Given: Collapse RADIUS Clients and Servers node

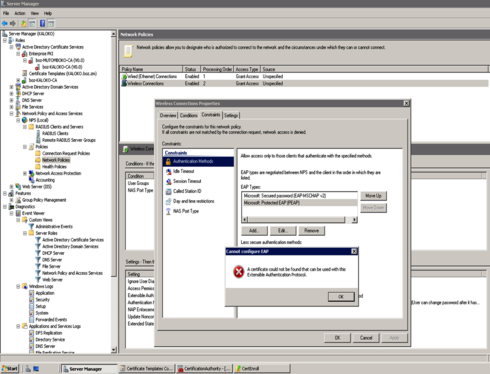Looking at the screenshot, I should point(25,127).
